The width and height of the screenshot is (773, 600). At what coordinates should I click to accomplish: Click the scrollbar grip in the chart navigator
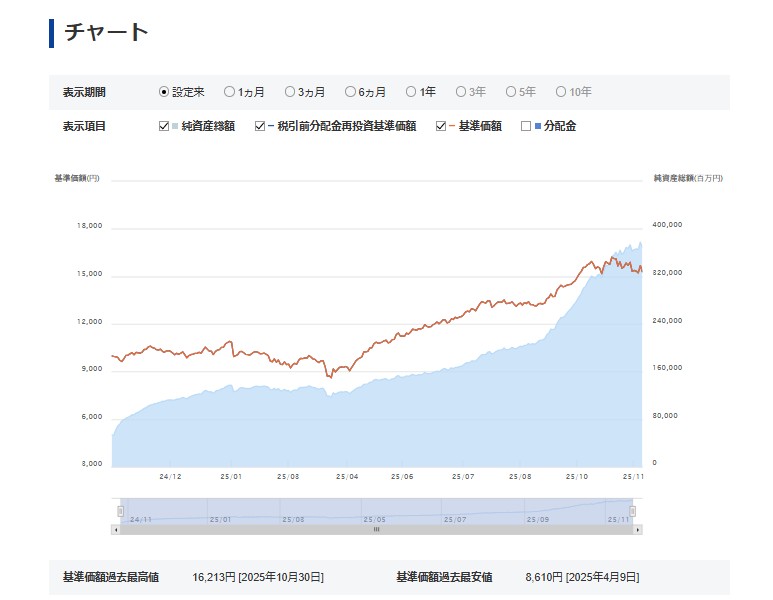click(x=376, y=529)
